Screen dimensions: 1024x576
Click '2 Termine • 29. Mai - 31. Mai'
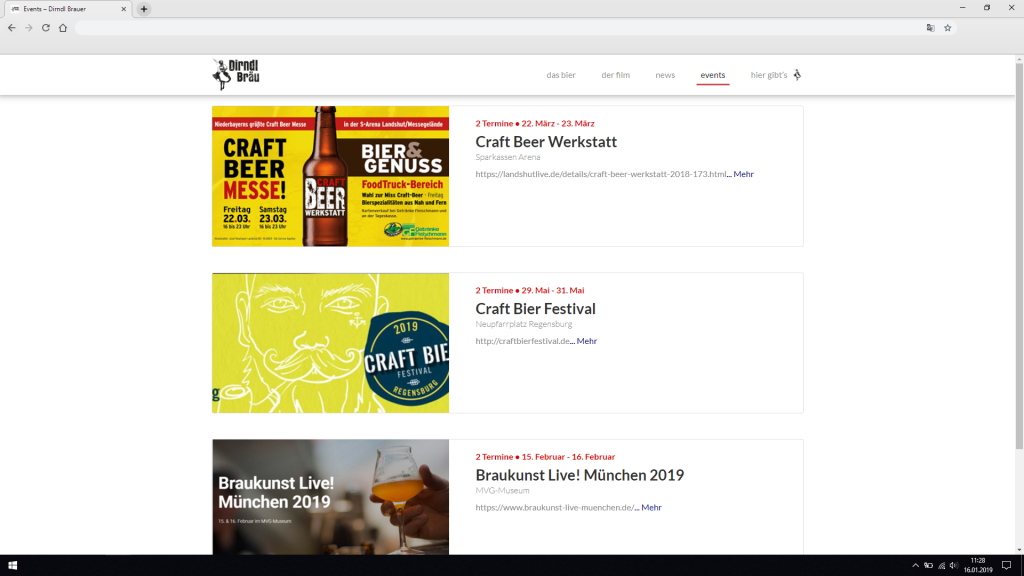pyautogui.click(x=530, y=290)
